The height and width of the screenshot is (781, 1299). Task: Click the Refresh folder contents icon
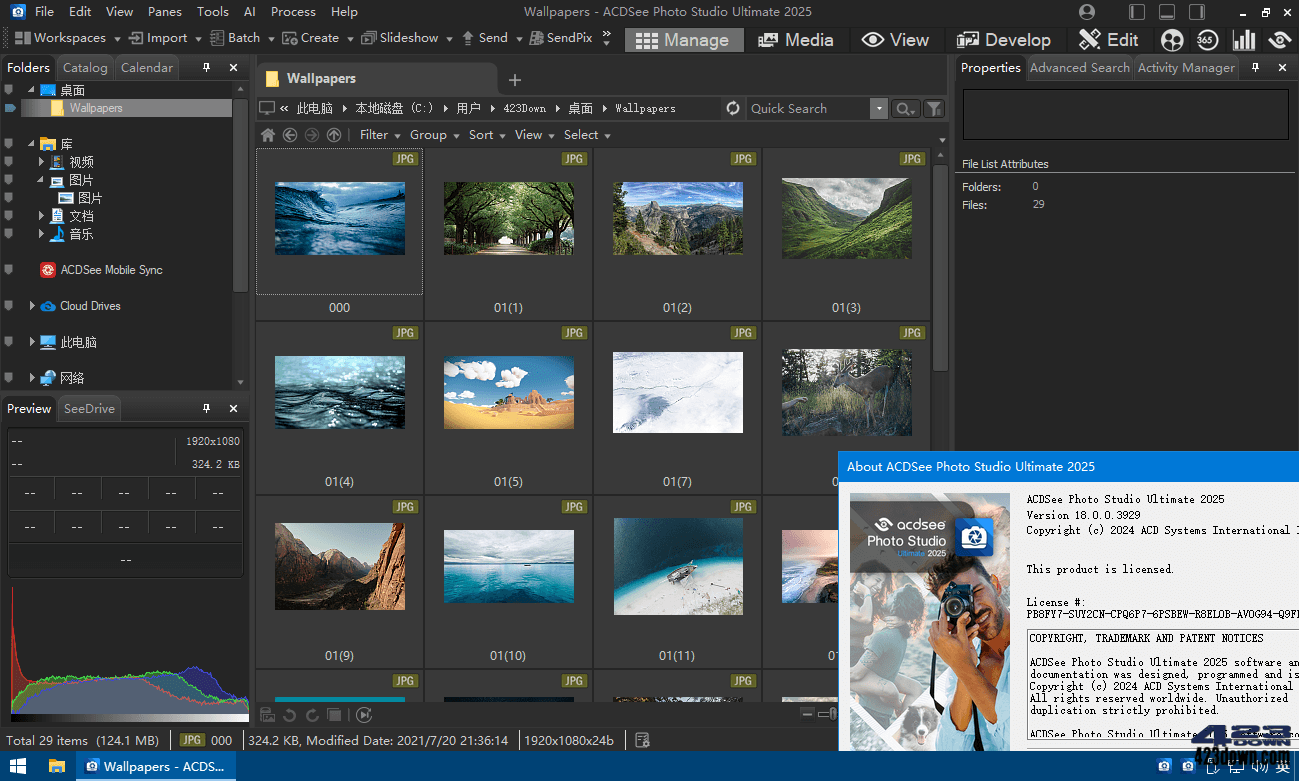click(x=733, y=108)
